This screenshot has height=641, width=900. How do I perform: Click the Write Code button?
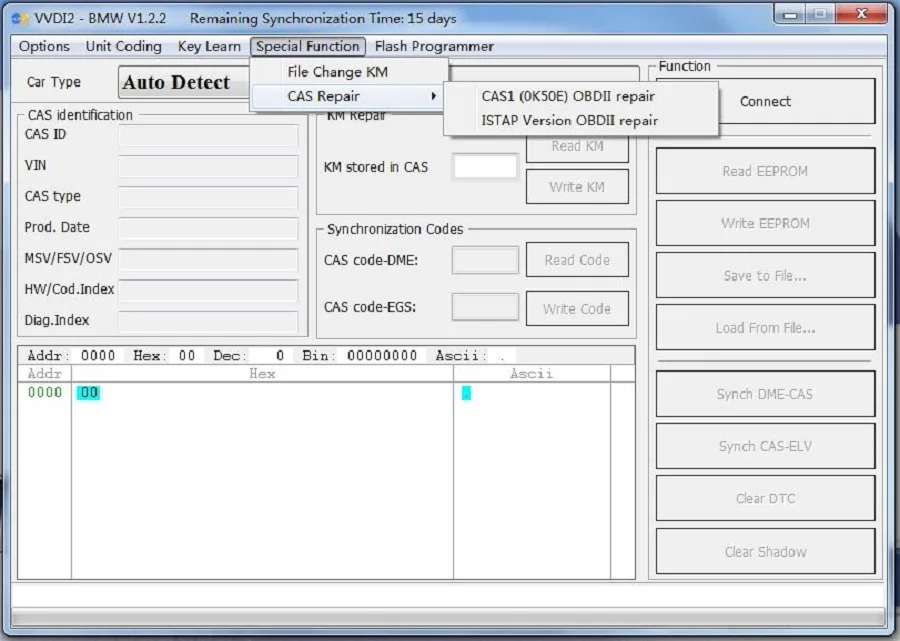pyautogui.click(x=577, y=309)
